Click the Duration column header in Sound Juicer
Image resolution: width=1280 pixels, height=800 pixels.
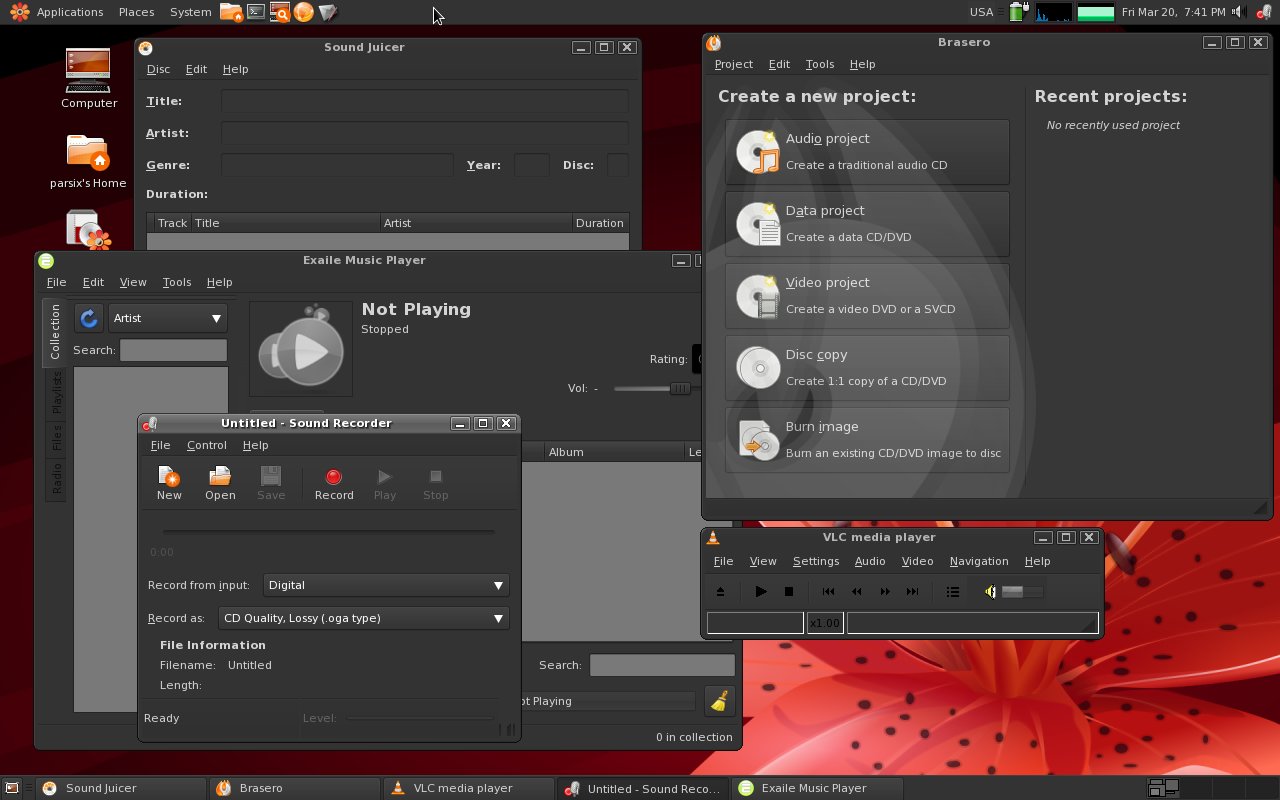600,223
